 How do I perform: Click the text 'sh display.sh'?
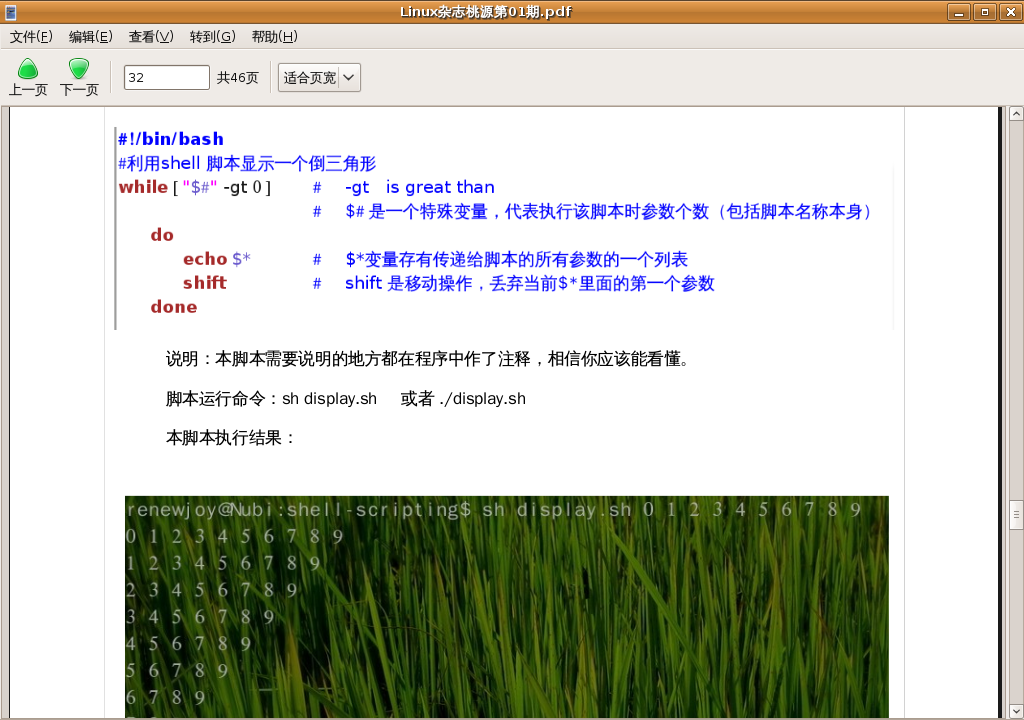click(329, 399)
